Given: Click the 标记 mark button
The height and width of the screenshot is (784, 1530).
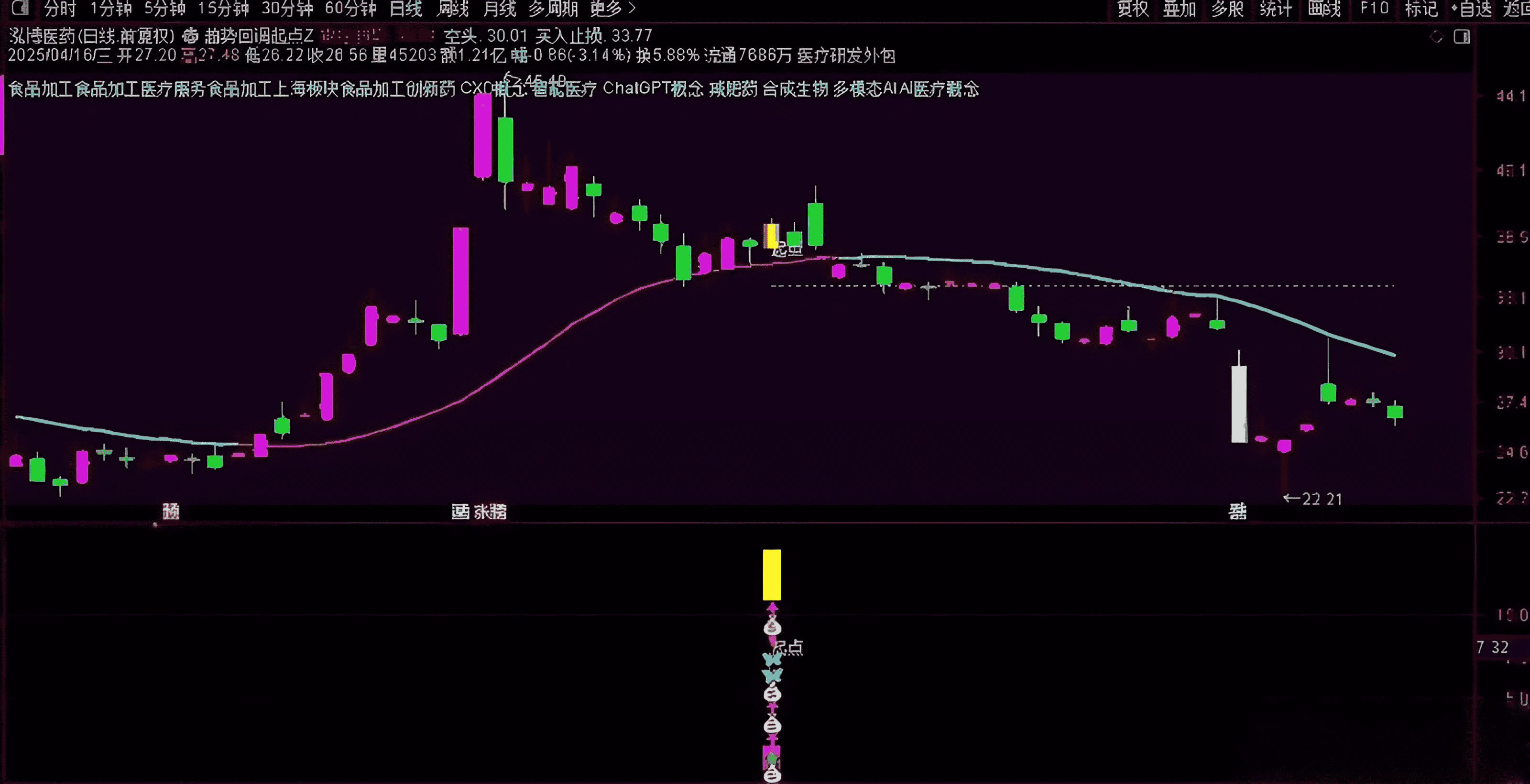Looking at the screenshot, I should [1421, 8].
